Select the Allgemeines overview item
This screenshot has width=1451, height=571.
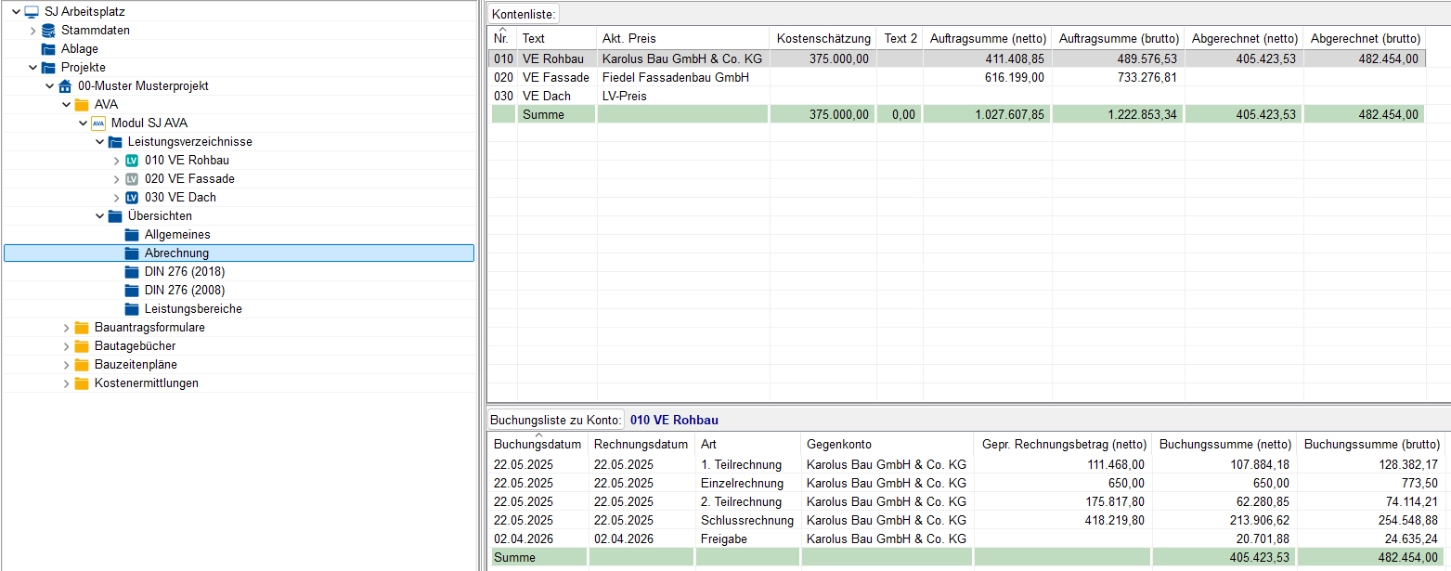(x=177, y=235)
